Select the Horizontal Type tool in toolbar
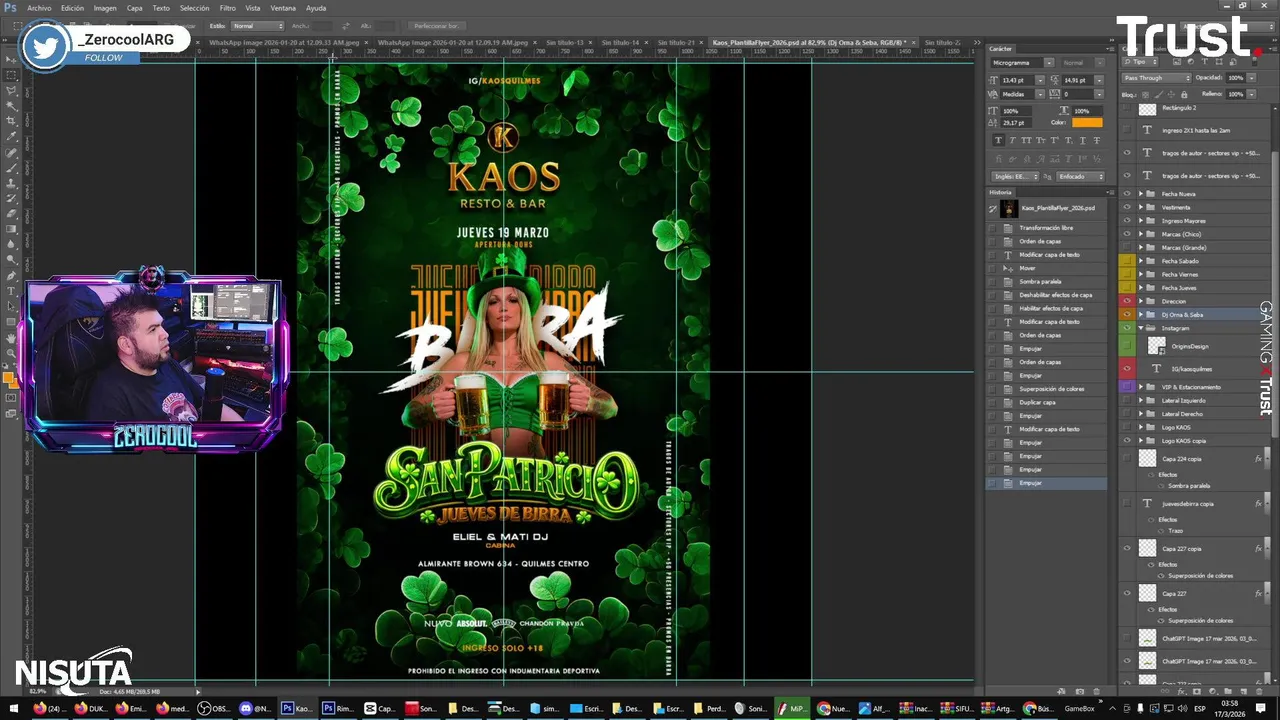 point(11,291)
